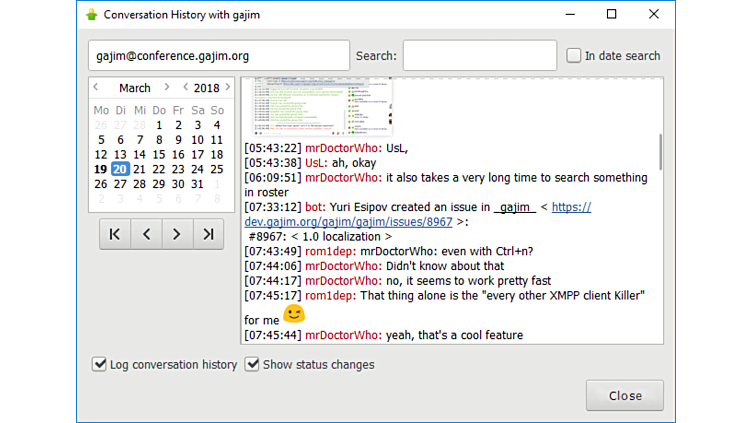Go to previous day's history
Screen dimensions: 752x423
point(146,234)
